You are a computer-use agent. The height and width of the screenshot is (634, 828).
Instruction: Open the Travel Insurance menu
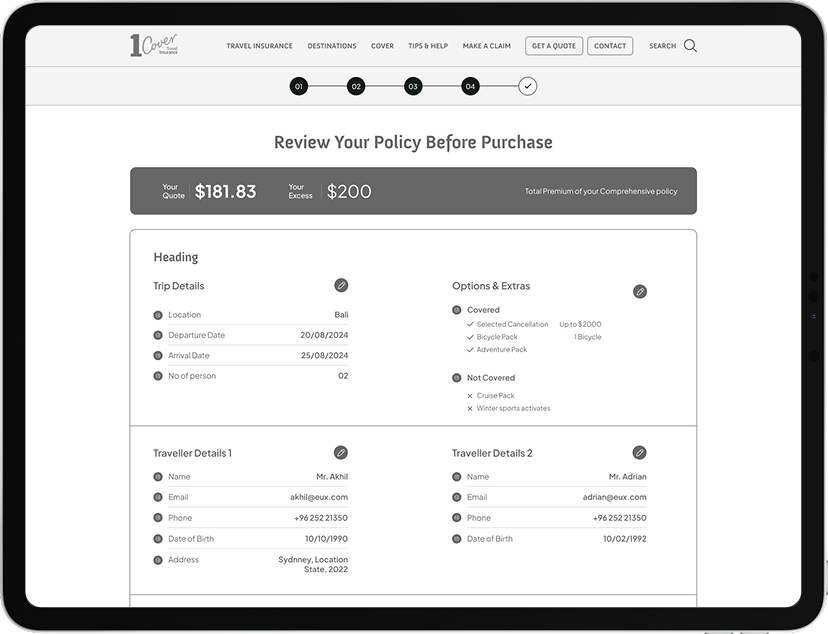pos(259,46)
